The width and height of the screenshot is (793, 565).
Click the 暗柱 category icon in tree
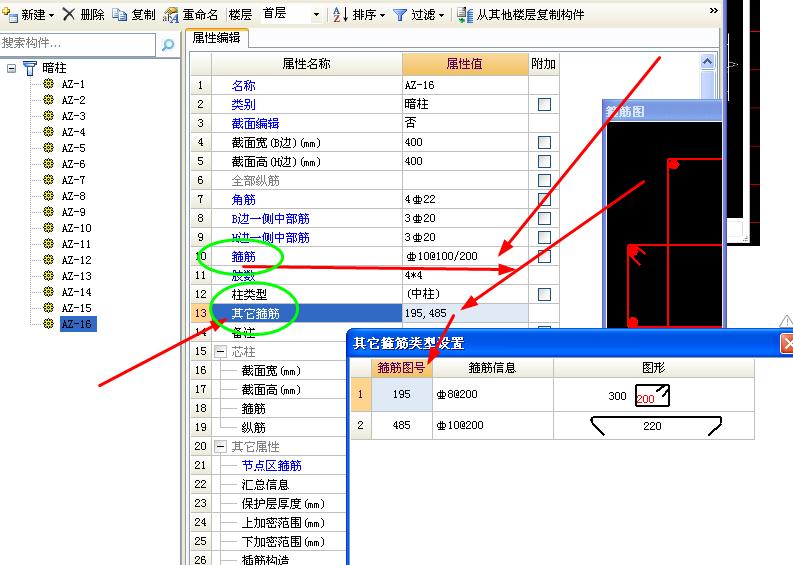click(x=30, y=68)
